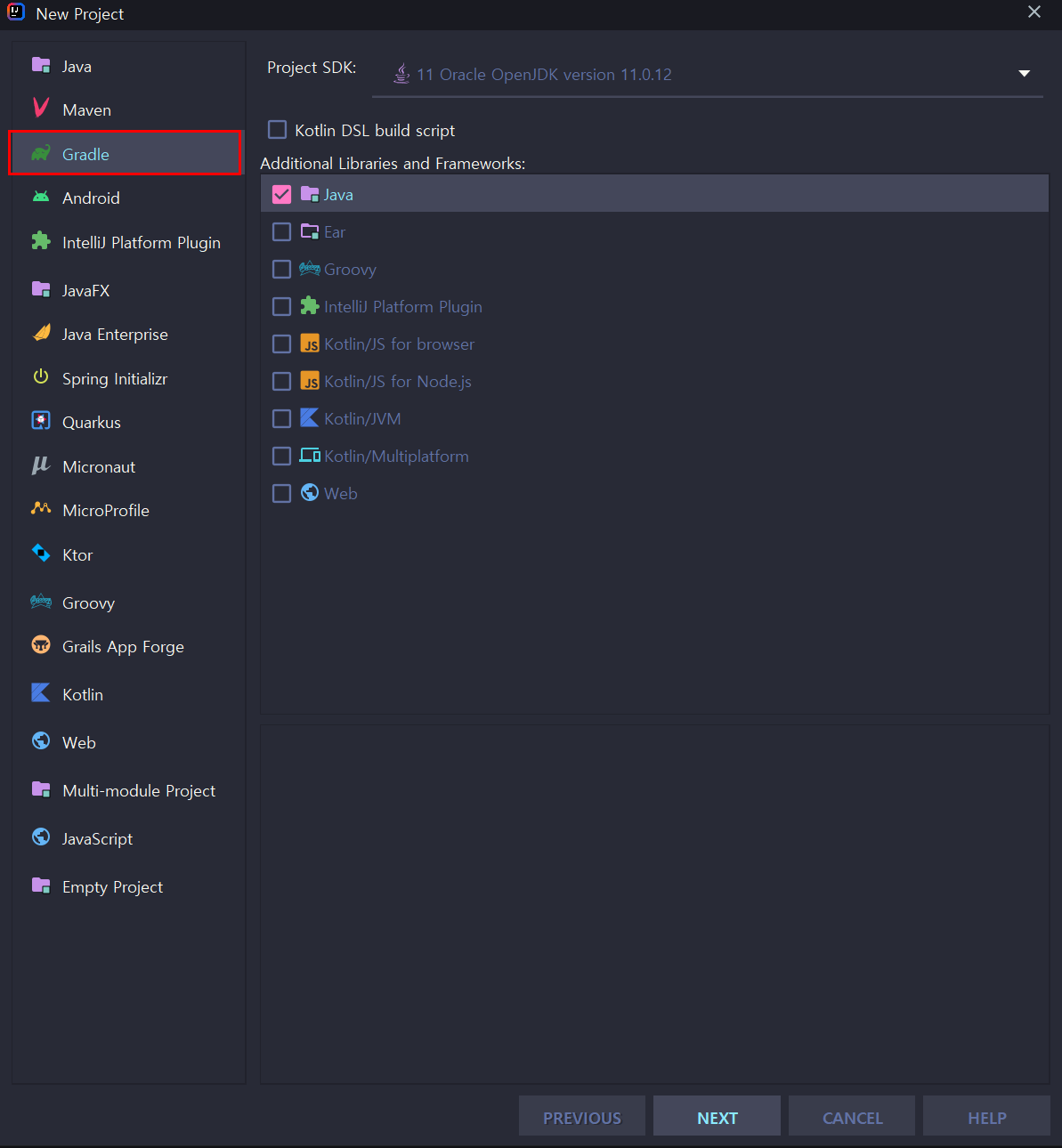This screenshot has height=1148, width=1062.
Task: Click the Web globe icon in sidebar
Action: coord(41,741)
